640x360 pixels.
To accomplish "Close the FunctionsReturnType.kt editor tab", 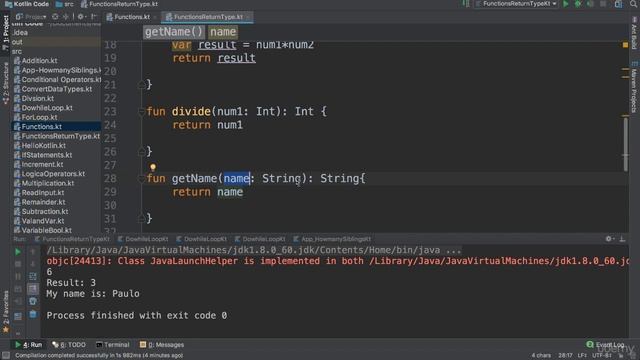I will coord(248,17).
